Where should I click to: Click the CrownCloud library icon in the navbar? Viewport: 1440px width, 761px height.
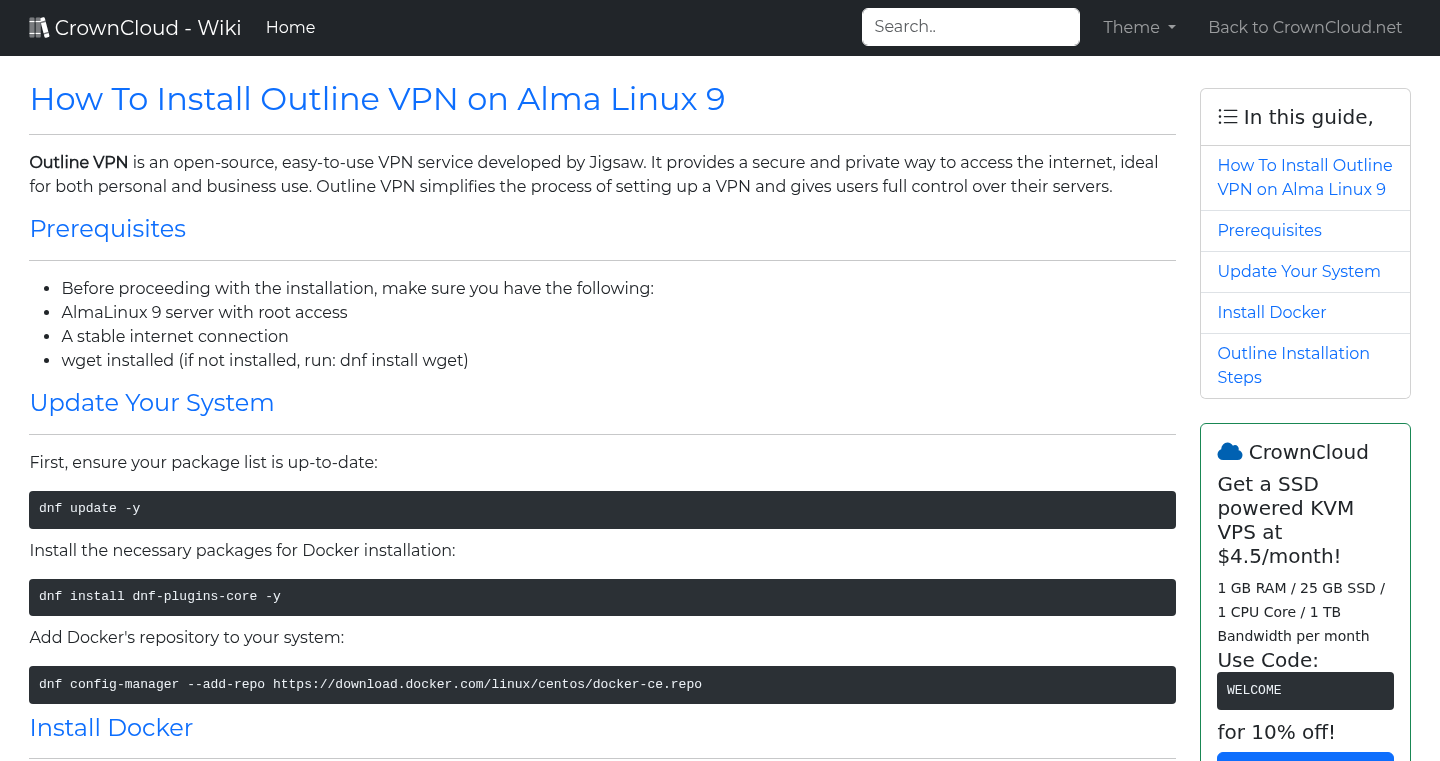[39, 27]
